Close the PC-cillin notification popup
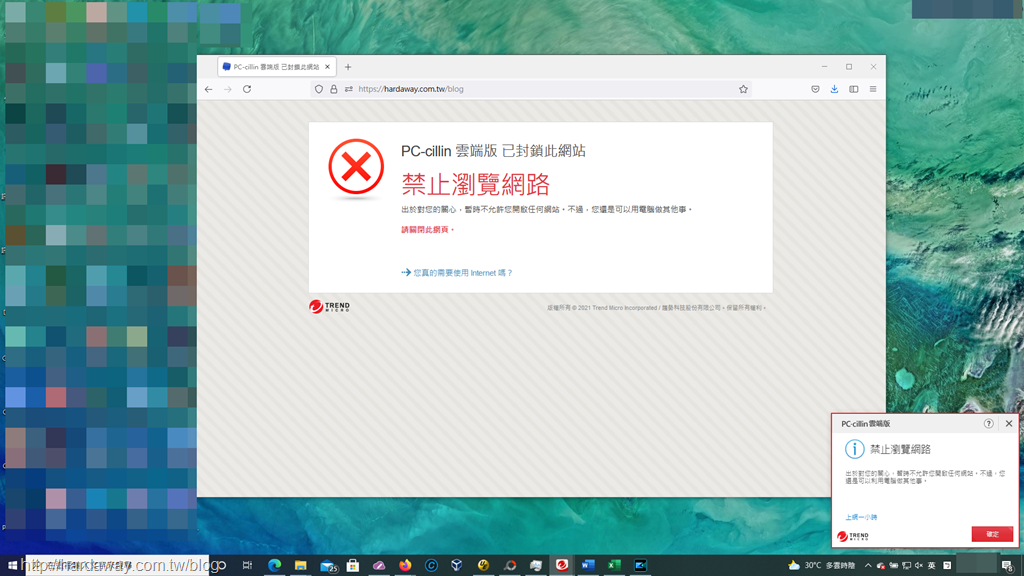Viewport: 1024px width, 576px height. [1009, 423]
